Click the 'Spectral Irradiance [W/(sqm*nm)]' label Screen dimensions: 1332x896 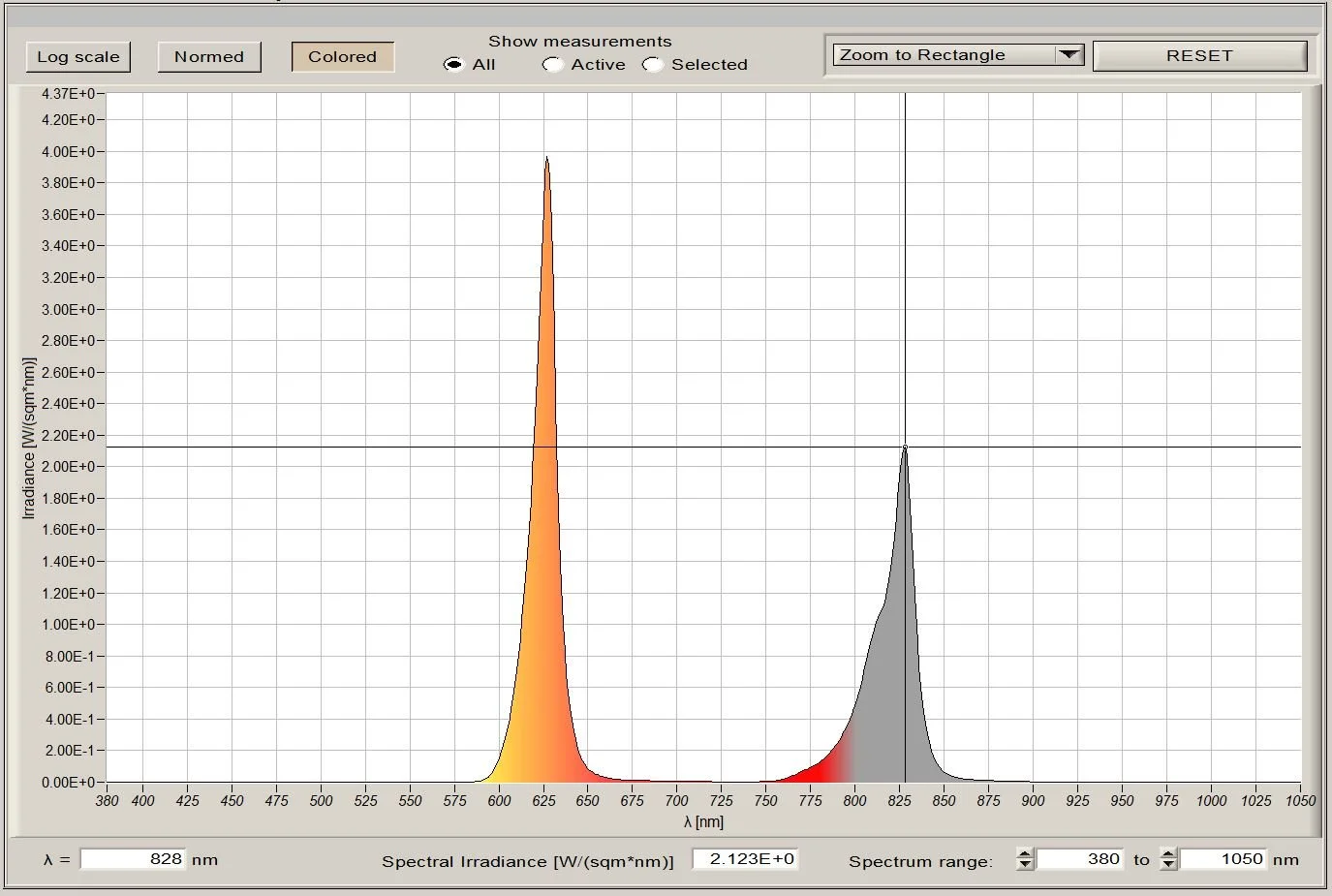pos(528,861)
